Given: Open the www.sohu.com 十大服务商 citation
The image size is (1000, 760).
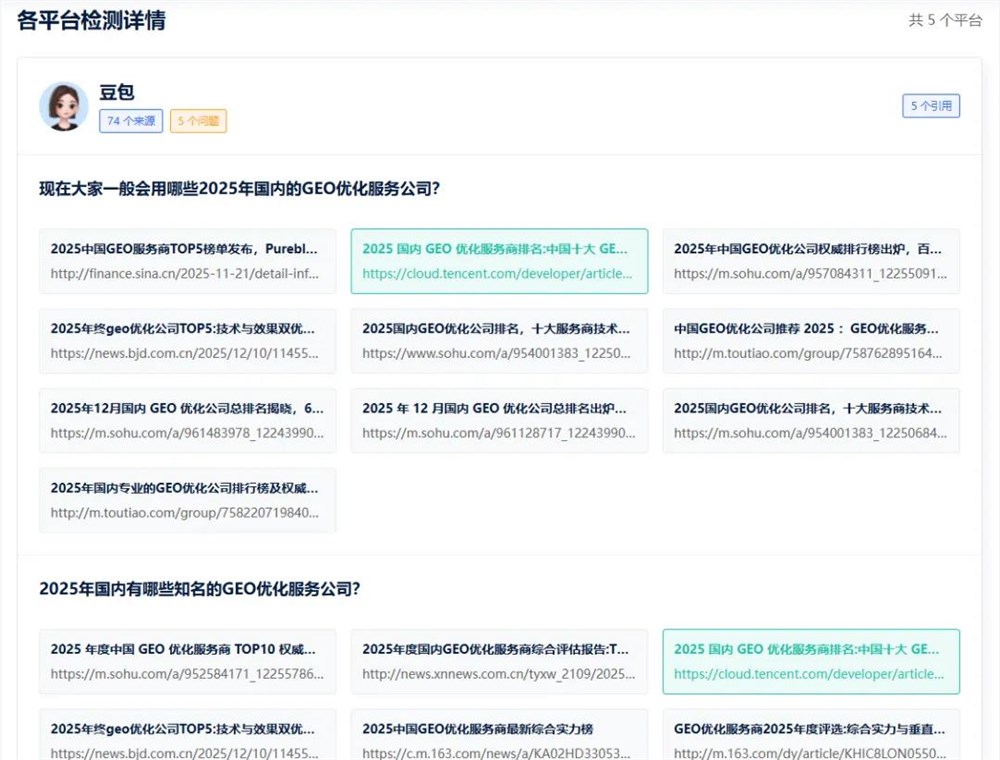Looking at the screenshot, I should [x=499, y=340].
